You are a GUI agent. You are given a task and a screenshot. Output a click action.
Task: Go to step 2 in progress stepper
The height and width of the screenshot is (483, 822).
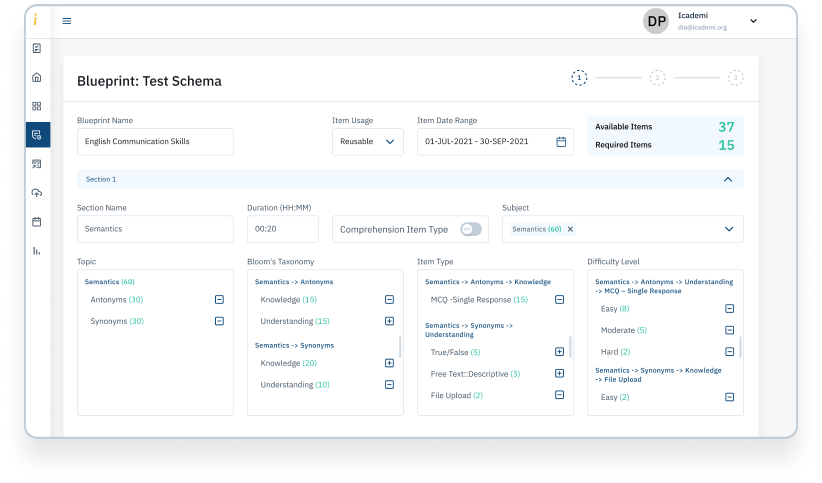pos(657,77)
